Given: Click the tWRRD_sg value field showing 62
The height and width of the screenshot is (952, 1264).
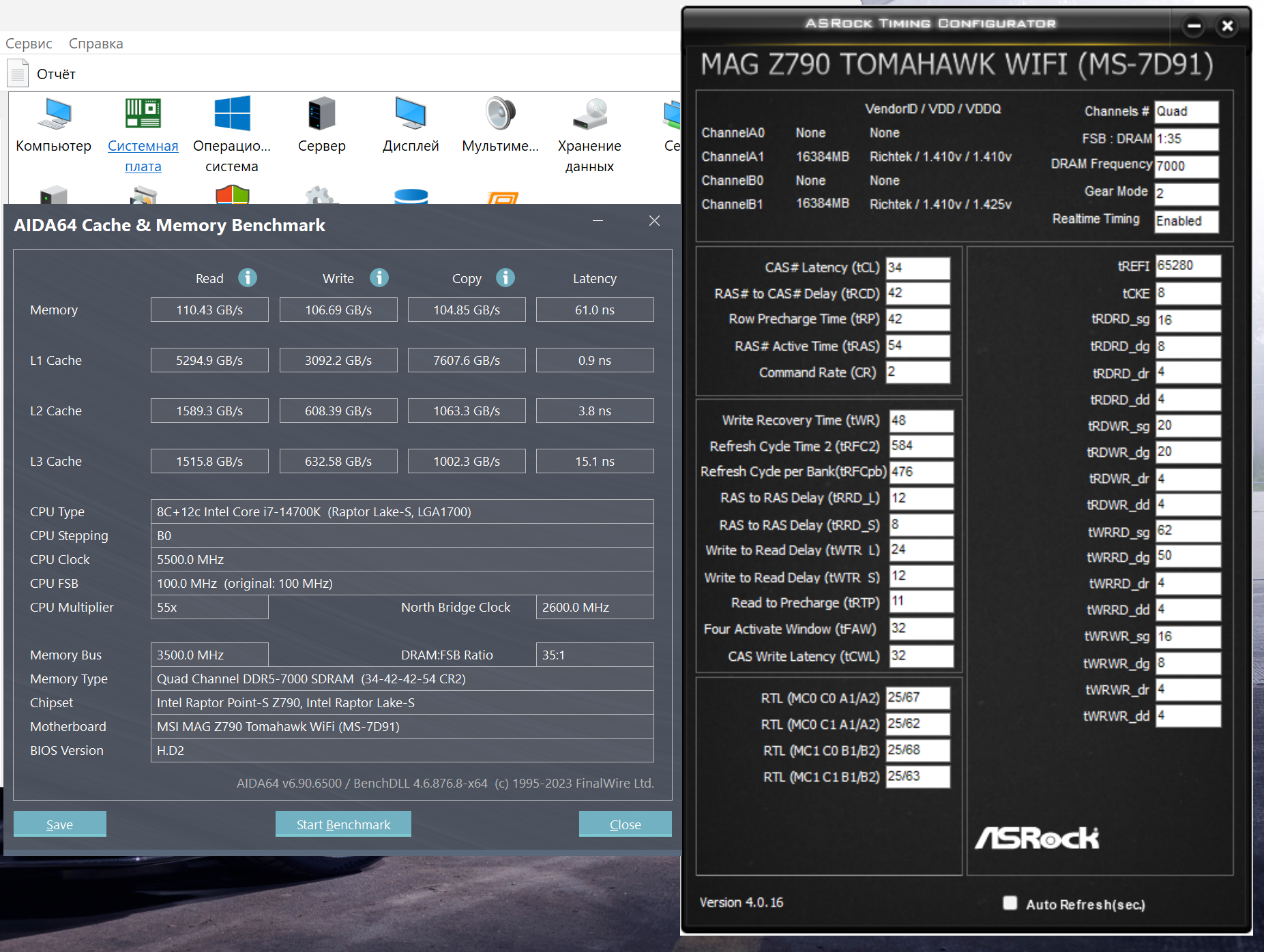Looking at the screenshot, I should point(1188,531).
